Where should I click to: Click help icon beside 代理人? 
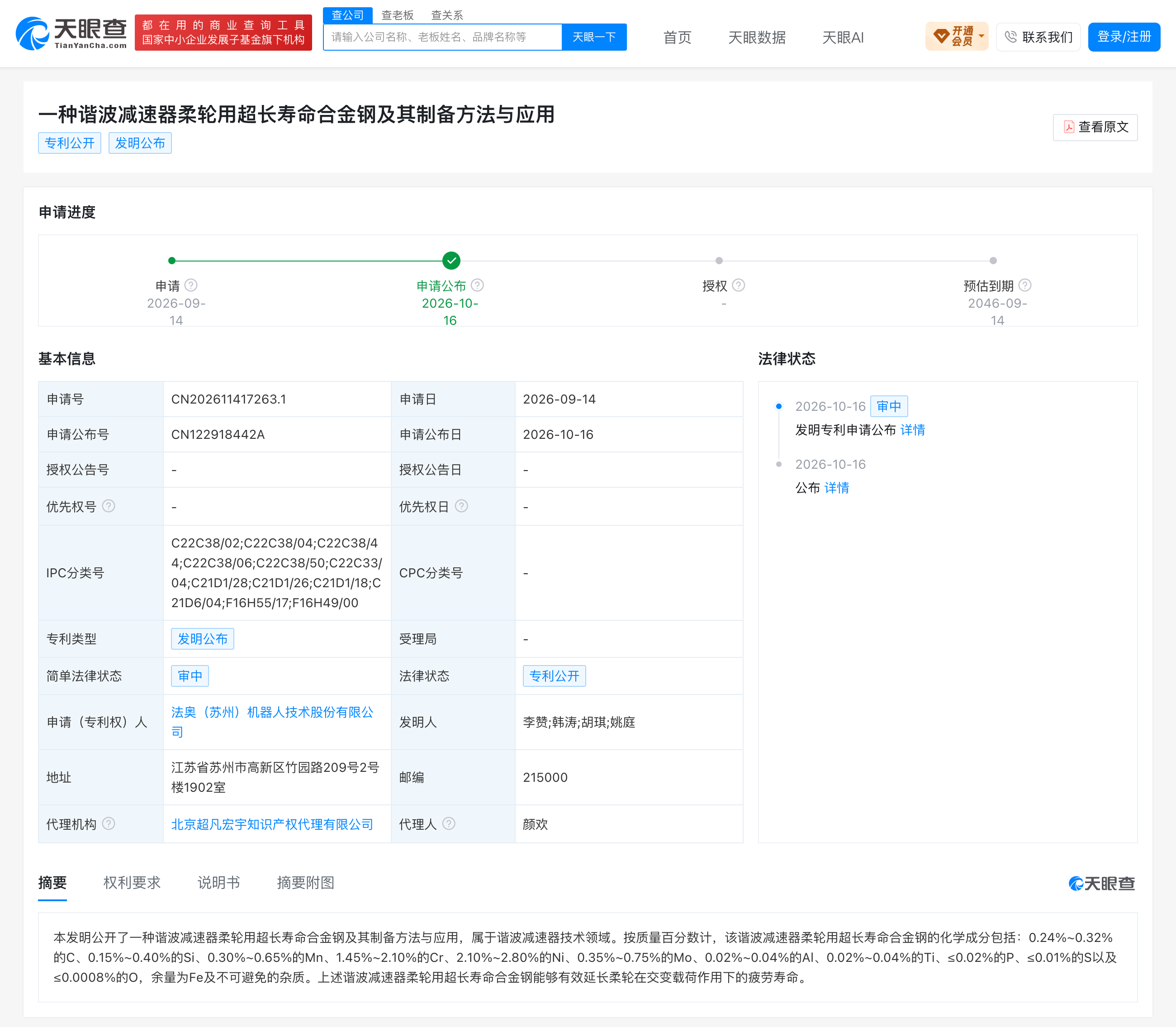click(x=449, y=823)
